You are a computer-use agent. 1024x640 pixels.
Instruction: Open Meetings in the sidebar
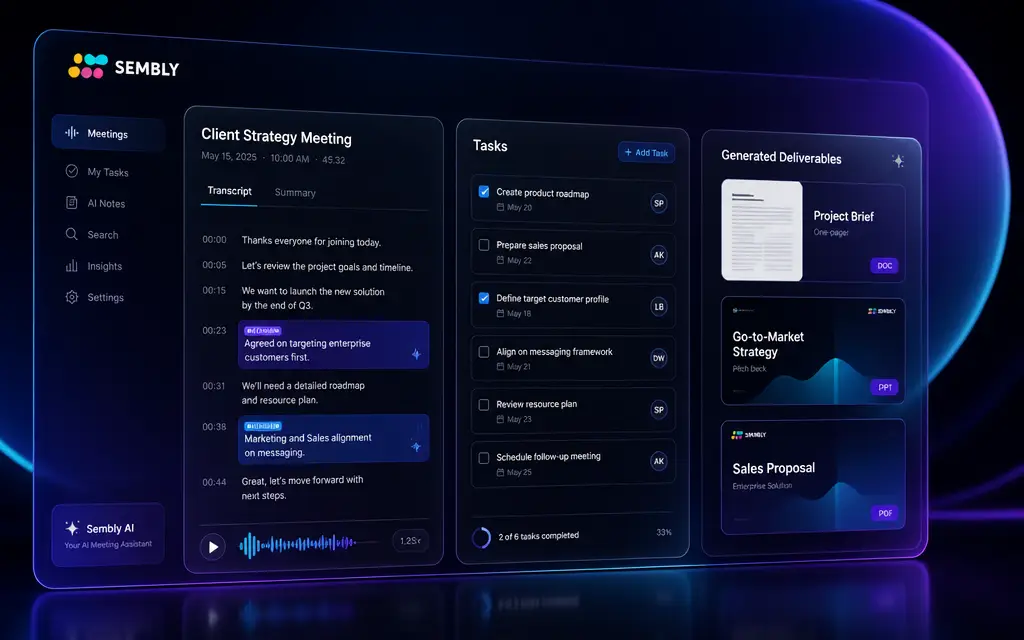[108, 133]
